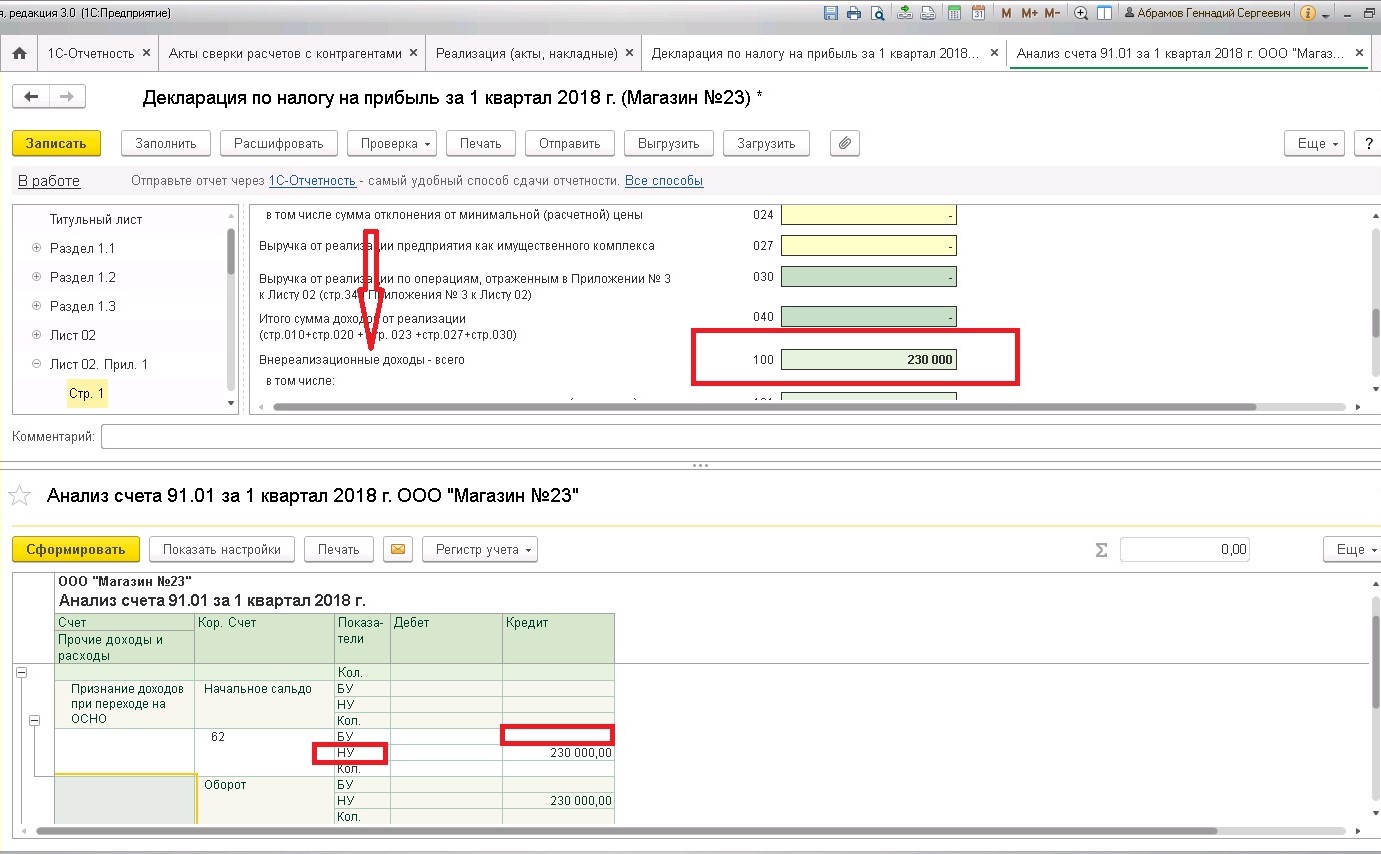The height and width of the screenshot is (854, 1381).
Task: Switch to Декларация по налогу на прибыль tab
Action: (815, 53)
